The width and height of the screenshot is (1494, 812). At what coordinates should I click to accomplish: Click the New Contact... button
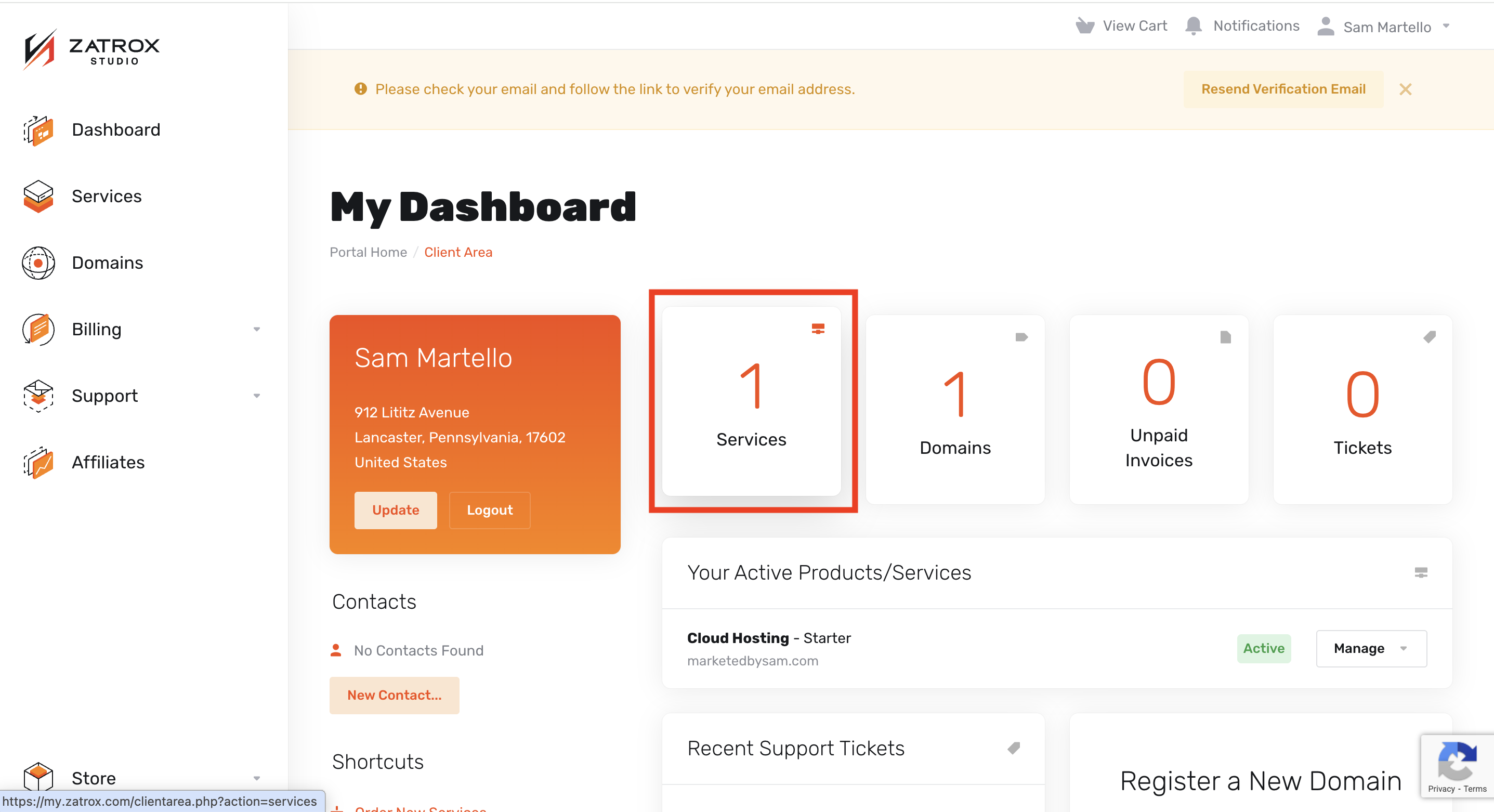click(395, 695)
